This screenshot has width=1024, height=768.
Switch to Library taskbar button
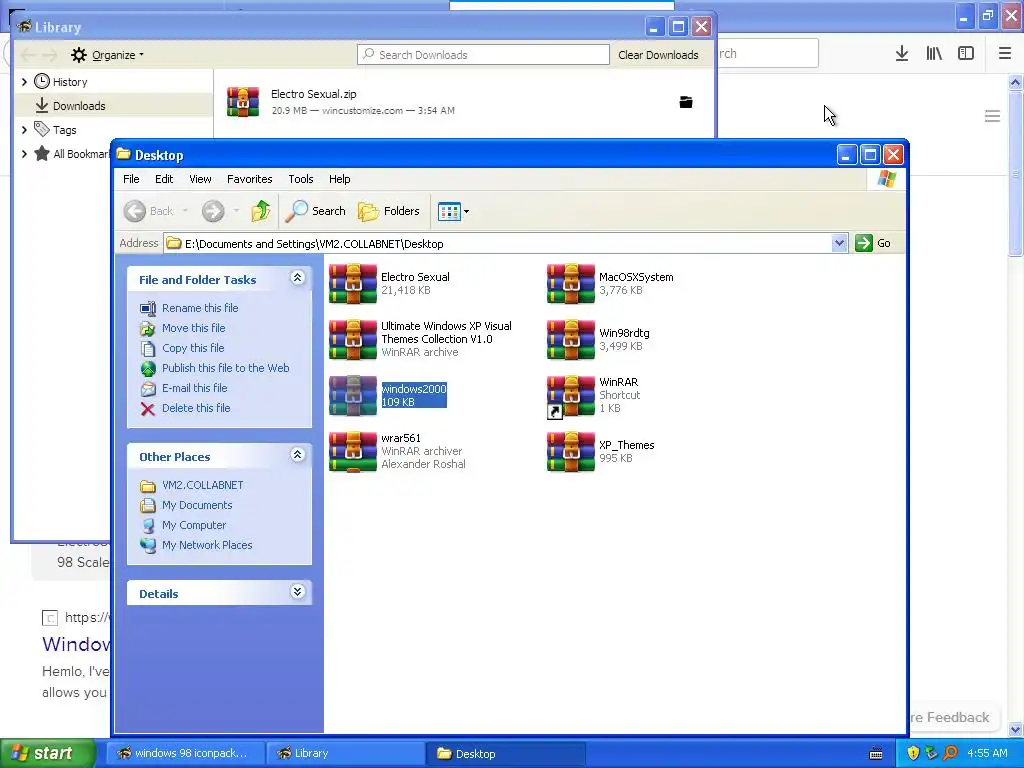(345, 753)
